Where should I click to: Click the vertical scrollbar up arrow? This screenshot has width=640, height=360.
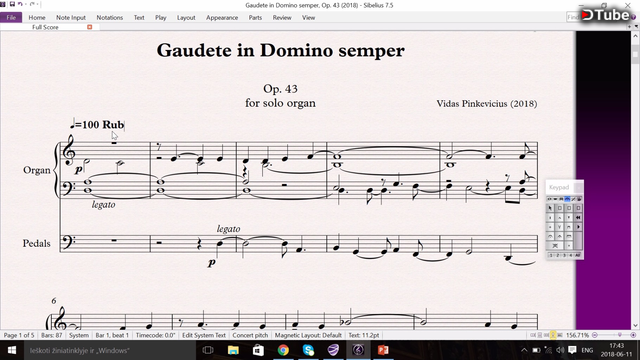635,36
